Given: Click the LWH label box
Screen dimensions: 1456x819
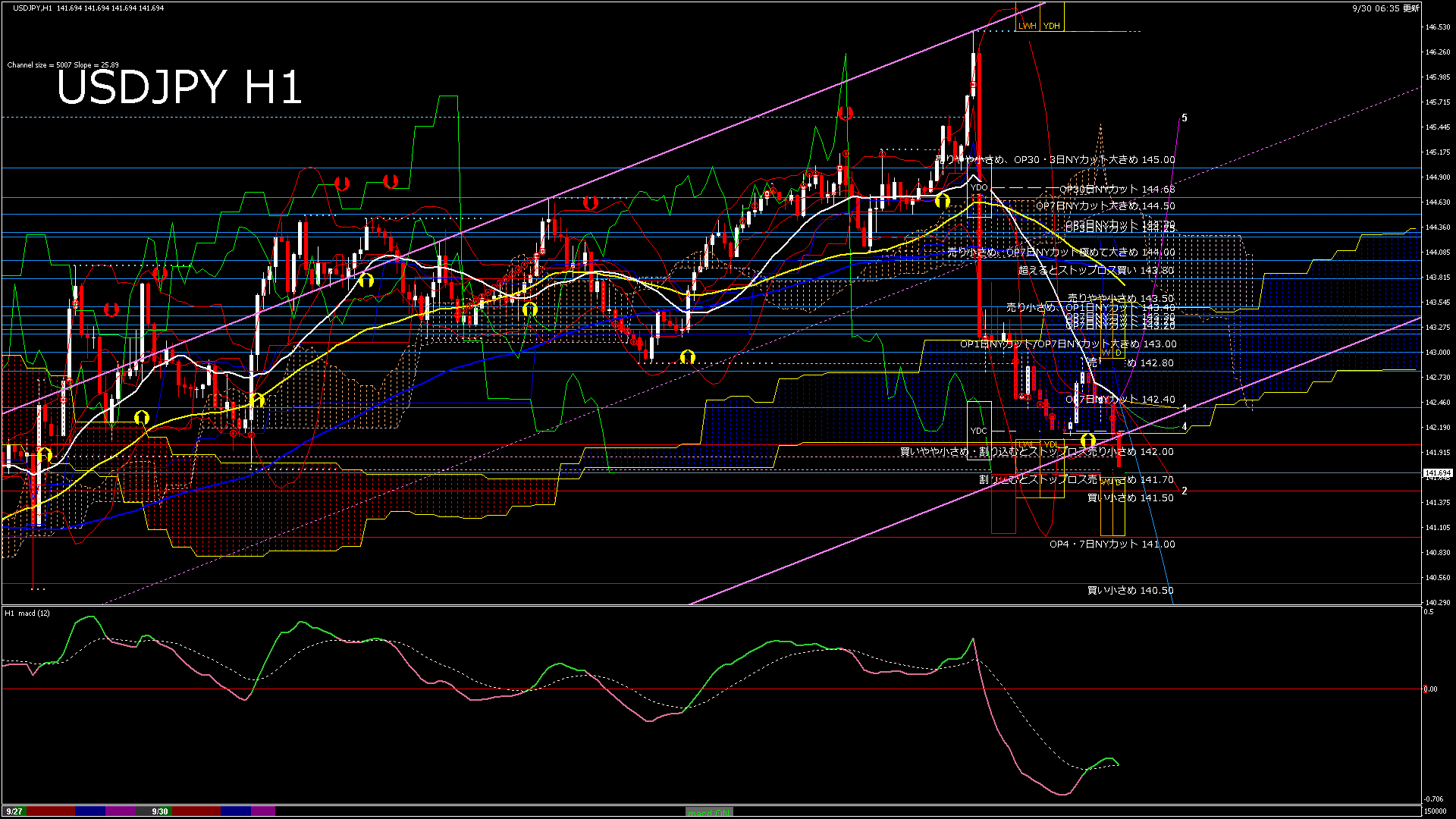Looking at the screenshot, I should 1027,26.
